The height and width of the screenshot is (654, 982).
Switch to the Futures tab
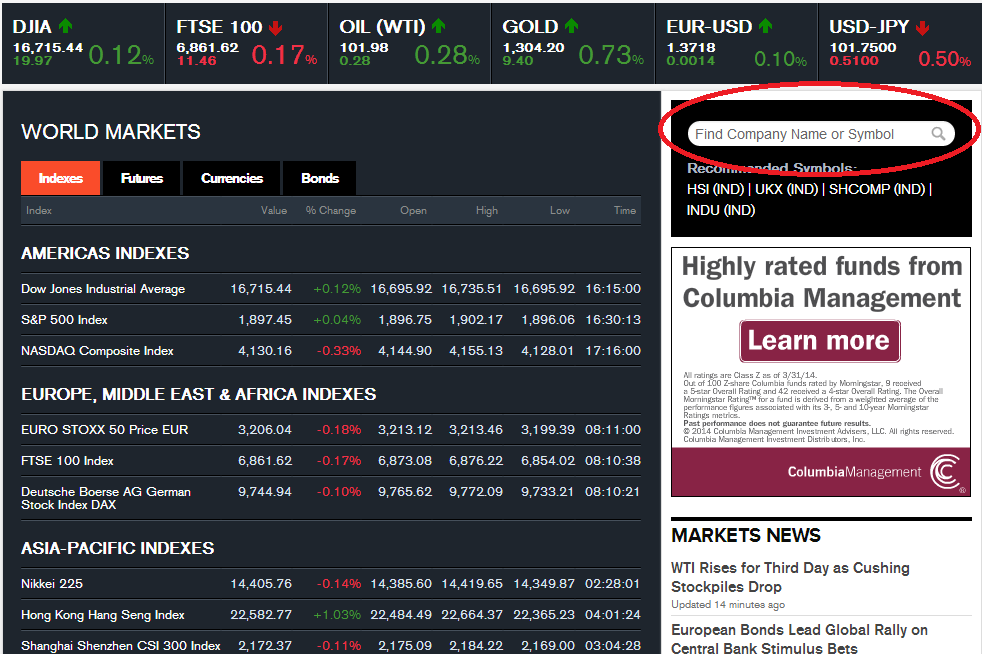(x=142, y=178)
